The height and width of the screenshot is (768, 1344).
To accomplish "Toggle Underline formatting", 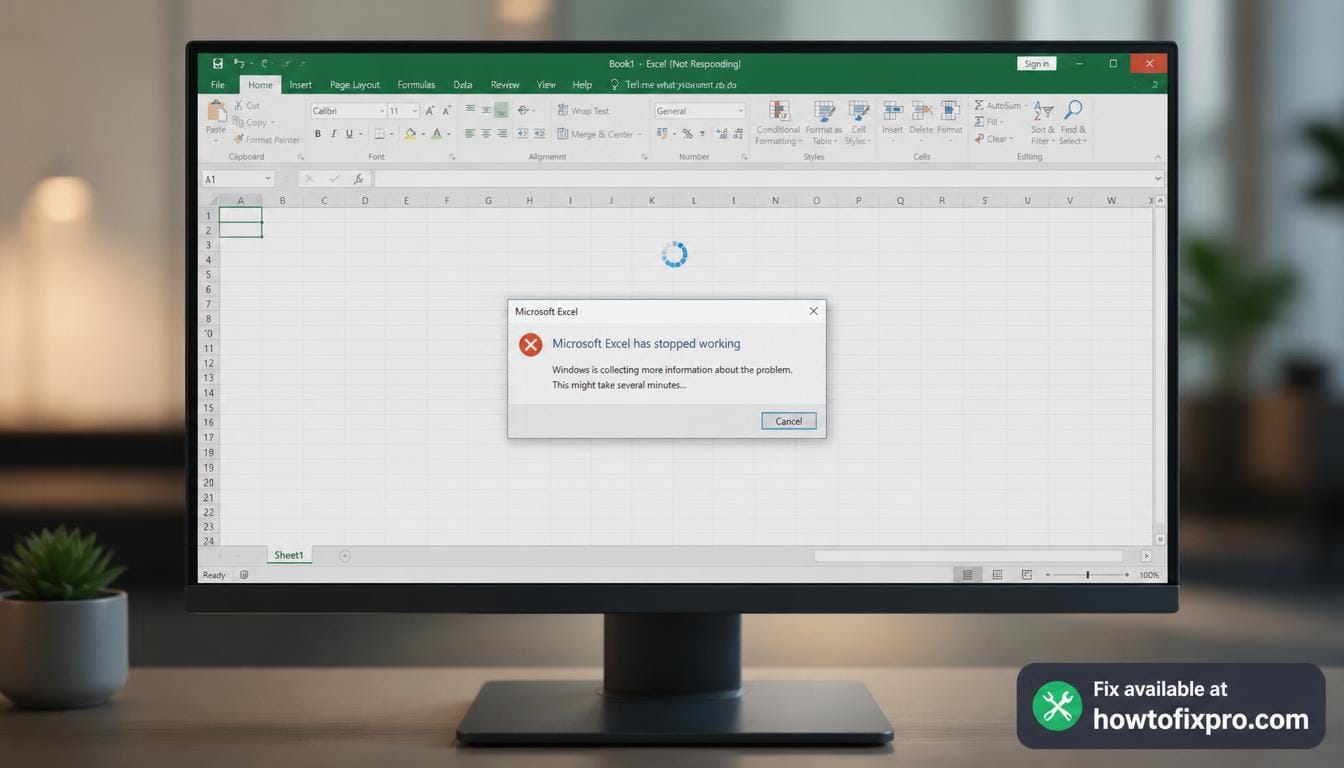I will (x=349, y=134).
